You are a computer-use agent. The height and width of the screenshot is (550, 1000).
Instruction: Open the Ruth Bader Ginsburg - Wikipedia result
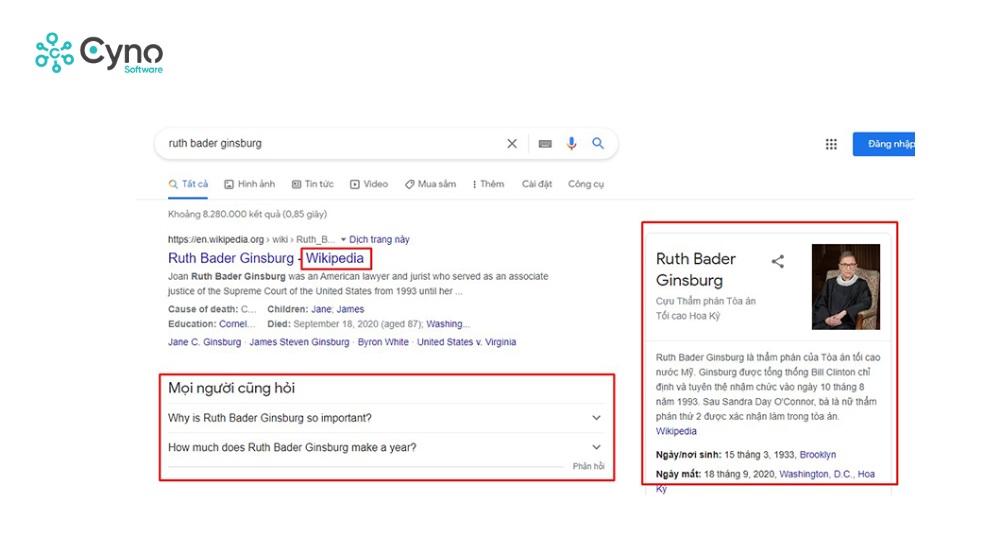point(265,259)
